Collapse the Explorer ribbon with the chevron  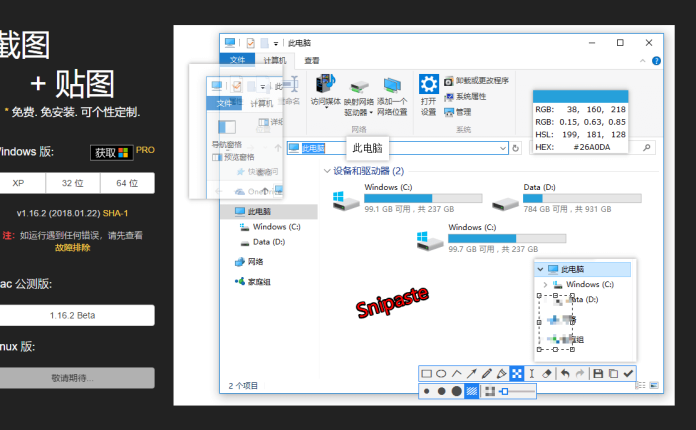coord(642,61)
